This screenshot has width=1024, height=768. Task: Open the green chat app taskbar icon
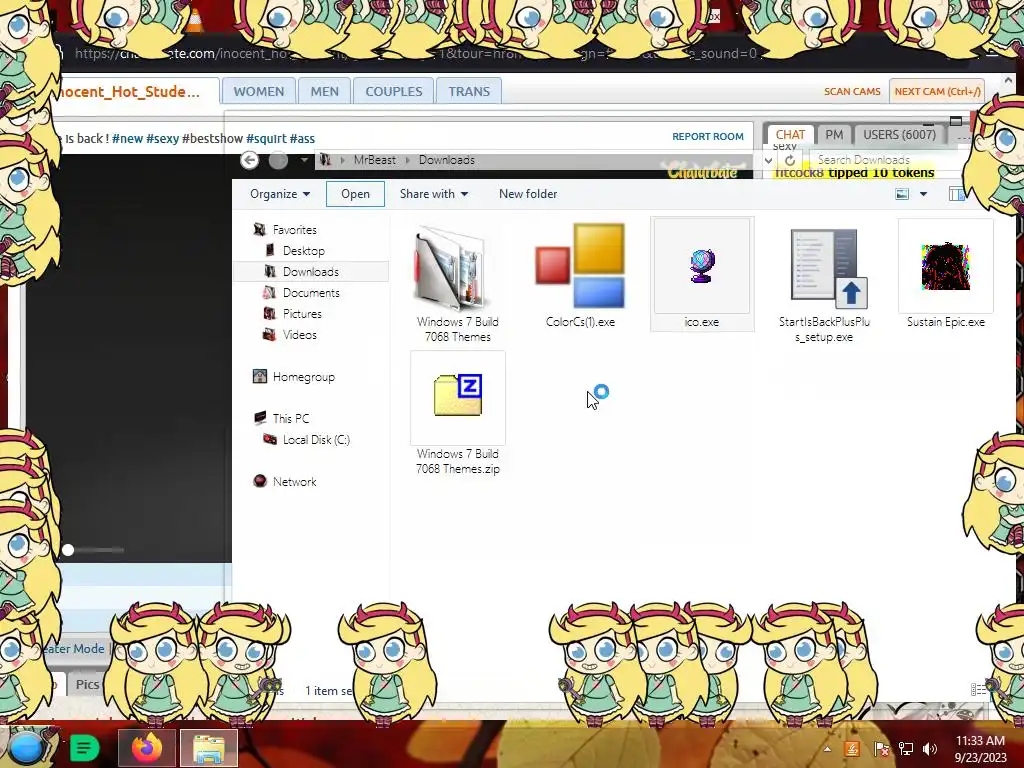[84, 748]
